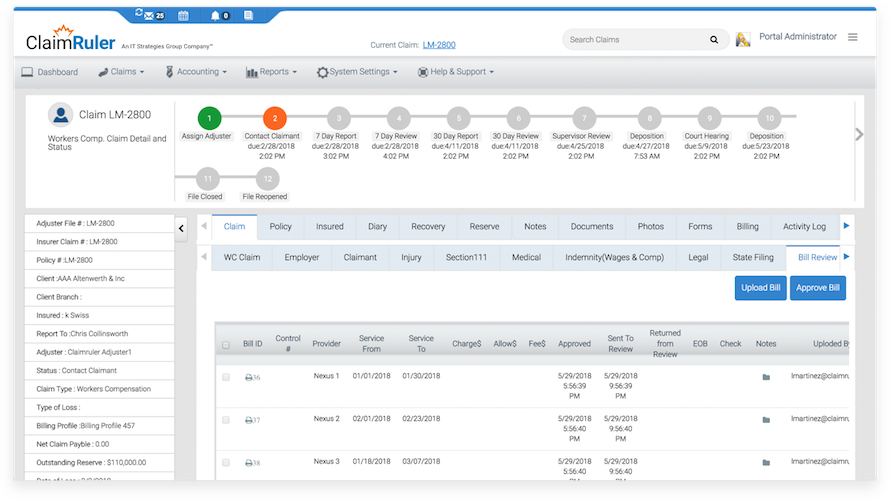Click into the Search Claims field
The width and height of the screenshot is (890, 500).
(x=635, y=40)
